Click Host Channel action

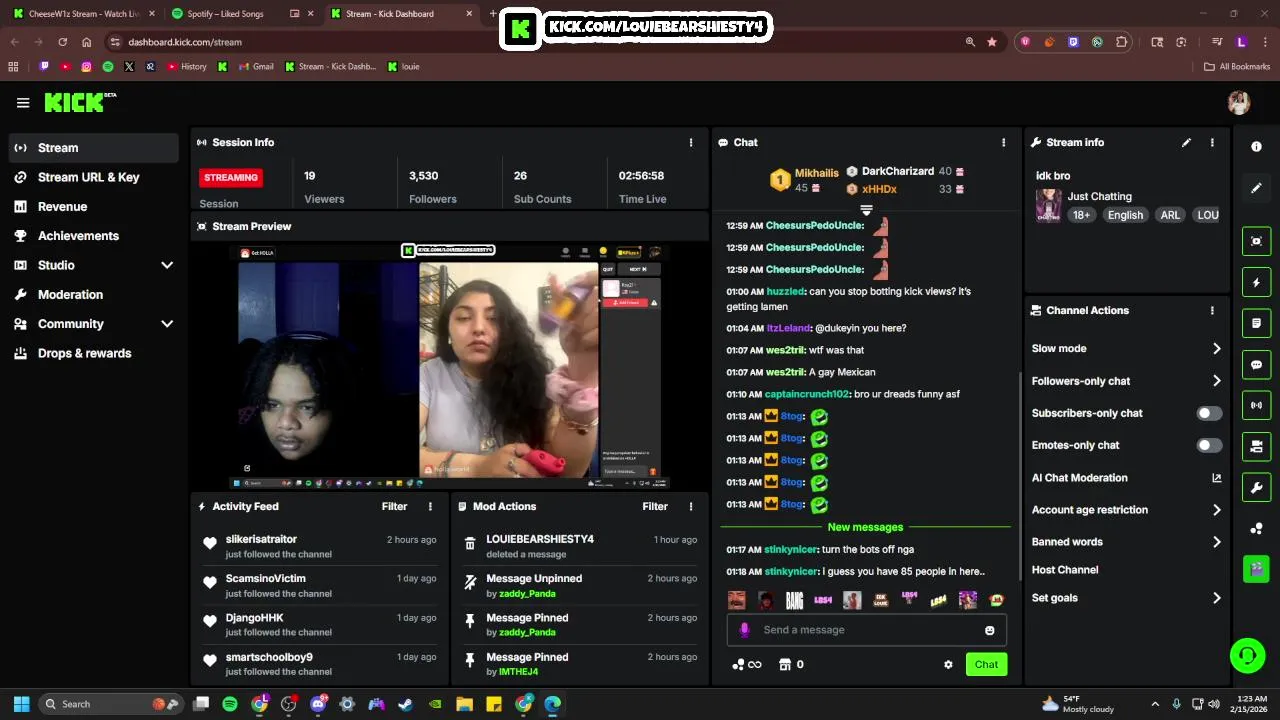point(1064,570)
